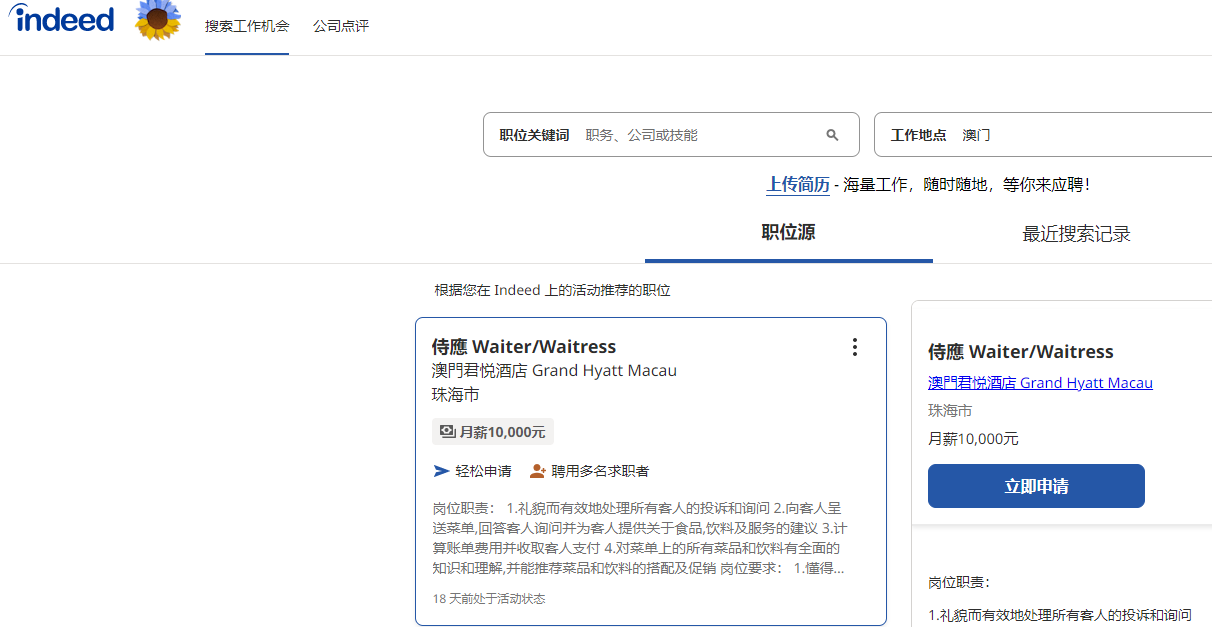Image resolution: width=1212 pixels, height=627 pixels.
Task: Click the job description snippet in the card
Action: pyautogui.click(x=636, y=538)
